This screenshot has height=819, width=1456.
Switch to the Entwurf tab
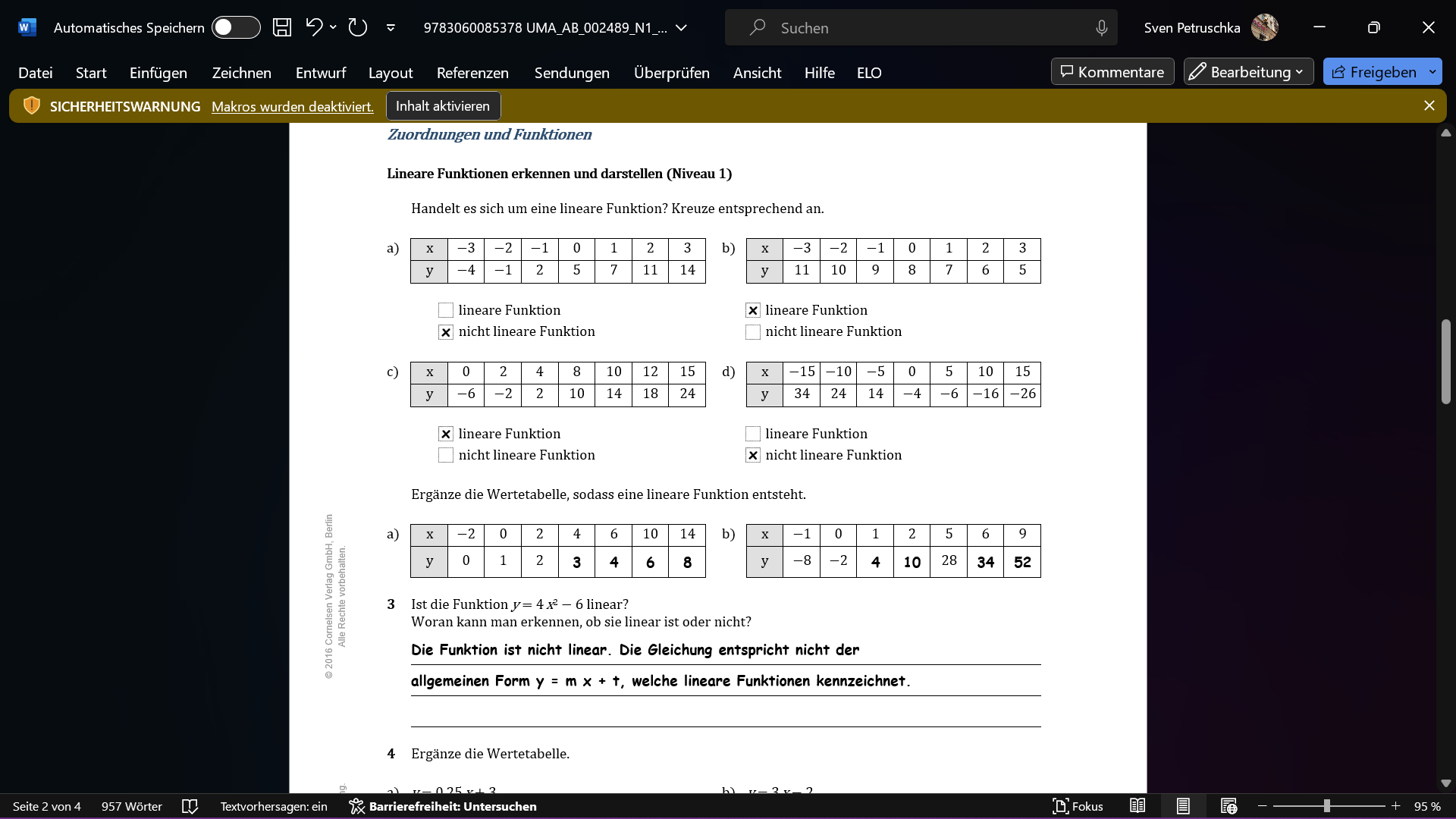tap(321, 73)
